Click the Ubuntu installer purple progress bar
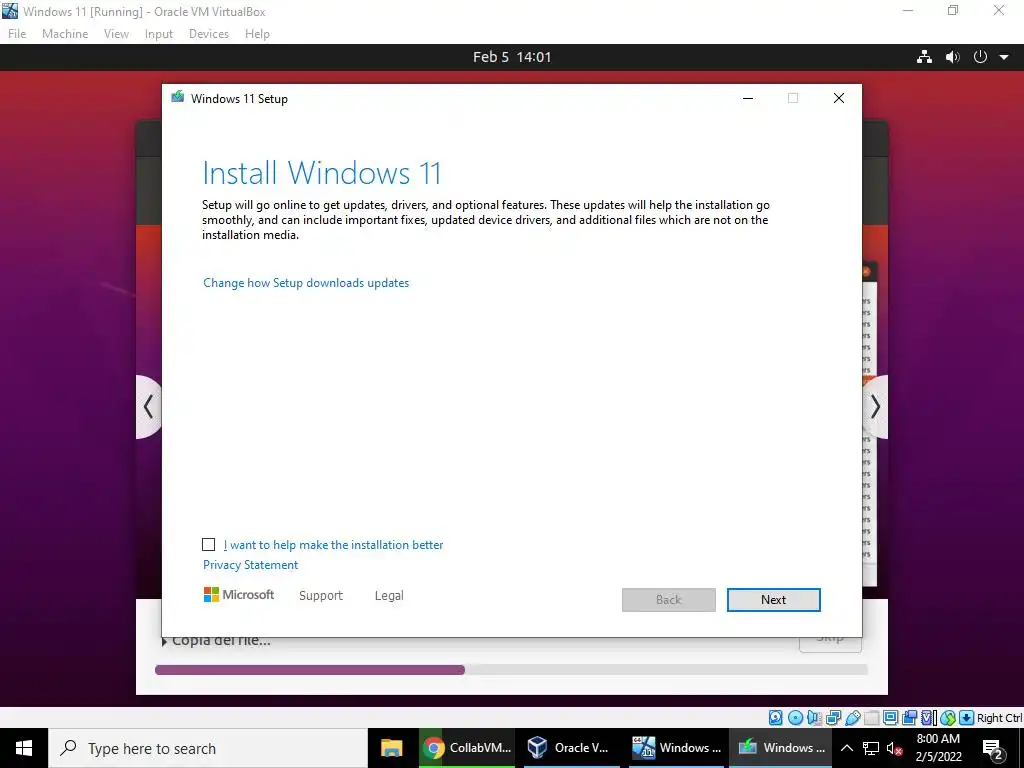This screenshot has width=1024, height=768. pos(310,669)
